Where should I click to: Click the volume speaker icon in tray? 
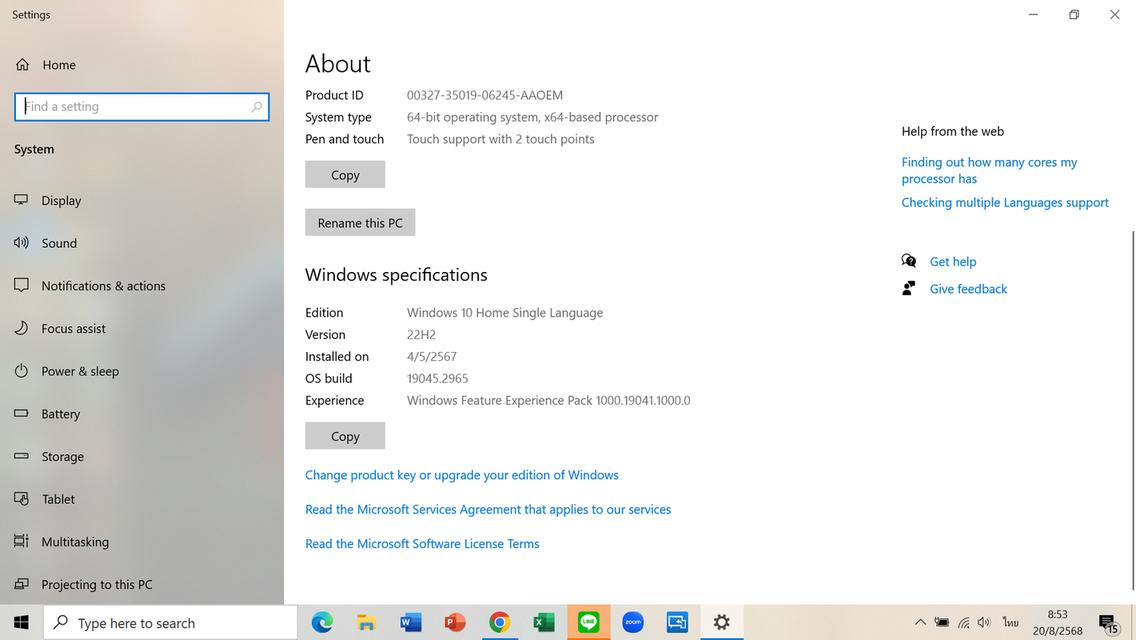(984, 623)
